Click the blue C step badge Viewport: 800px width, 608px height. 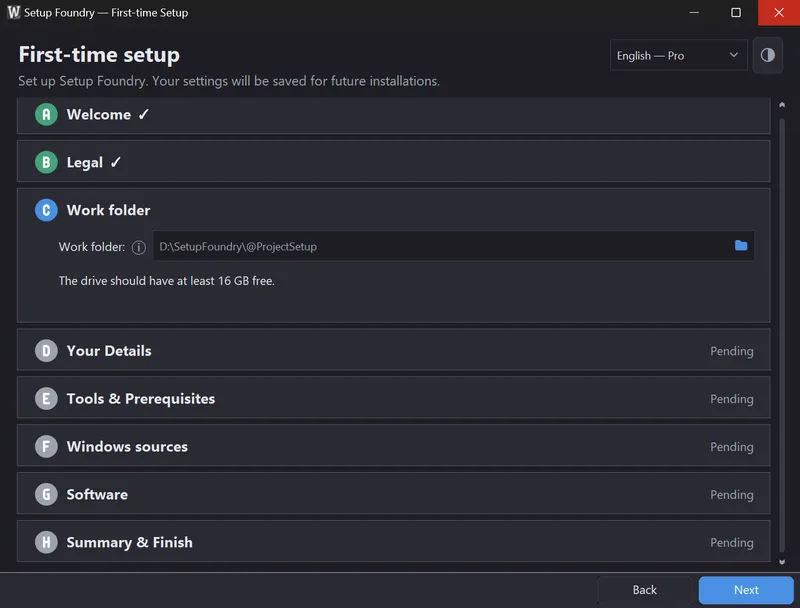46,210
